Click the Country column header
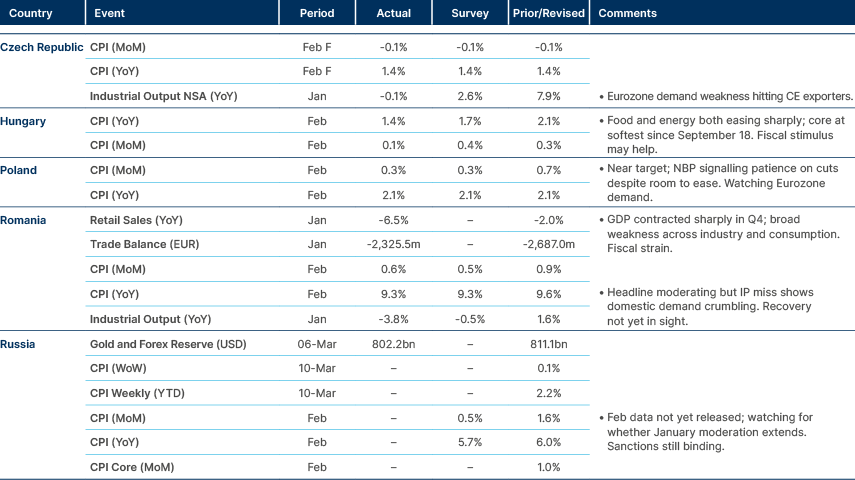 point(31,13)
